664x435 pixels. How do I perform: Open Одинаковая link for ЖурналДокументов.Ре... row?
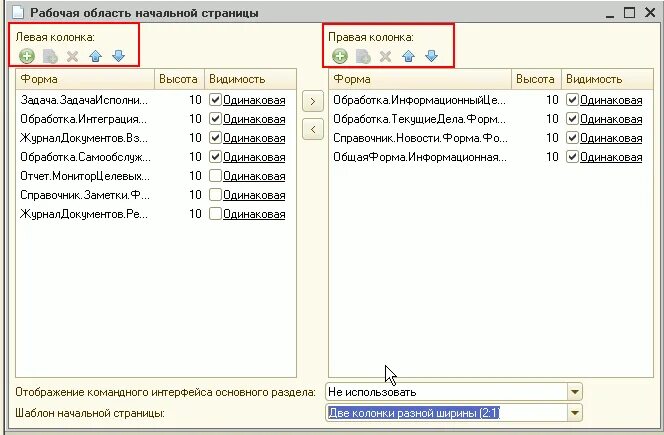click(254, 214)
